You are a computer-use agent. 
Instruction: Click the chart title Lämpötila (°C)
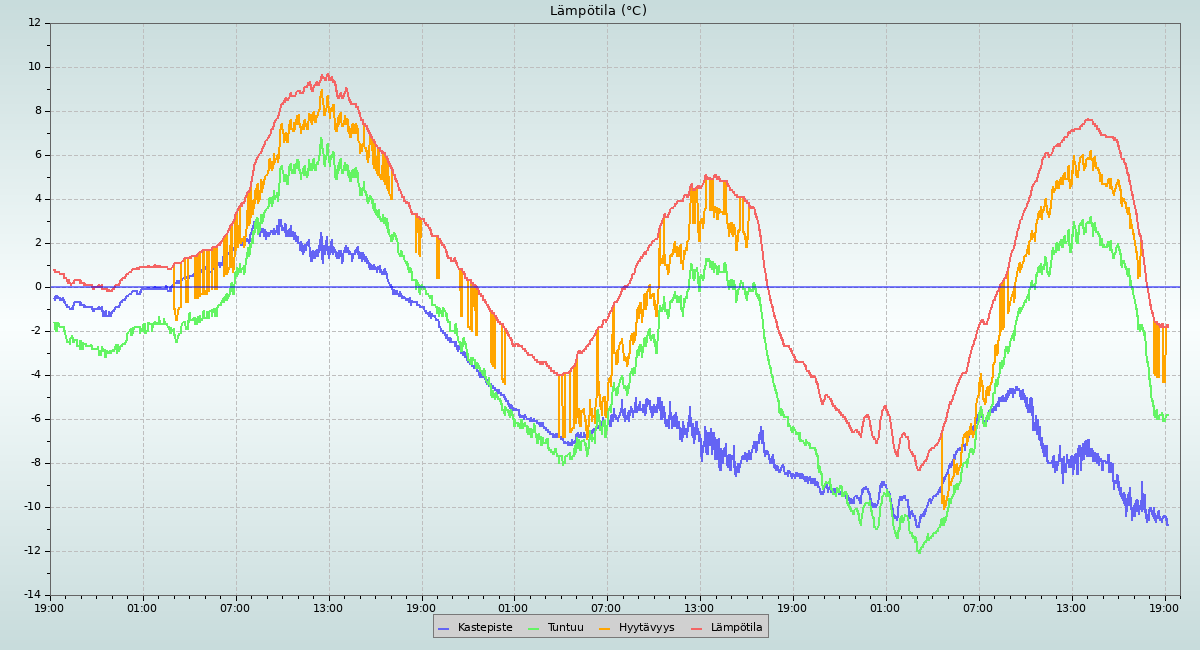[x=598, y=11]
